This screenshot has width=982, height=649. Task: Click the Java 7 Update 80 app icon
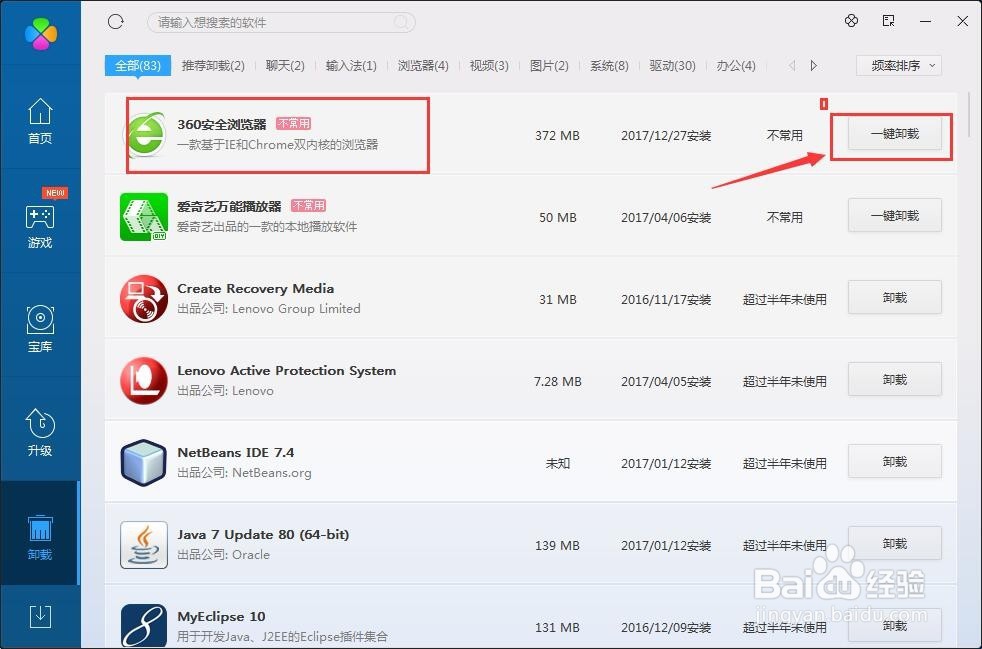[x=143, y=545]
